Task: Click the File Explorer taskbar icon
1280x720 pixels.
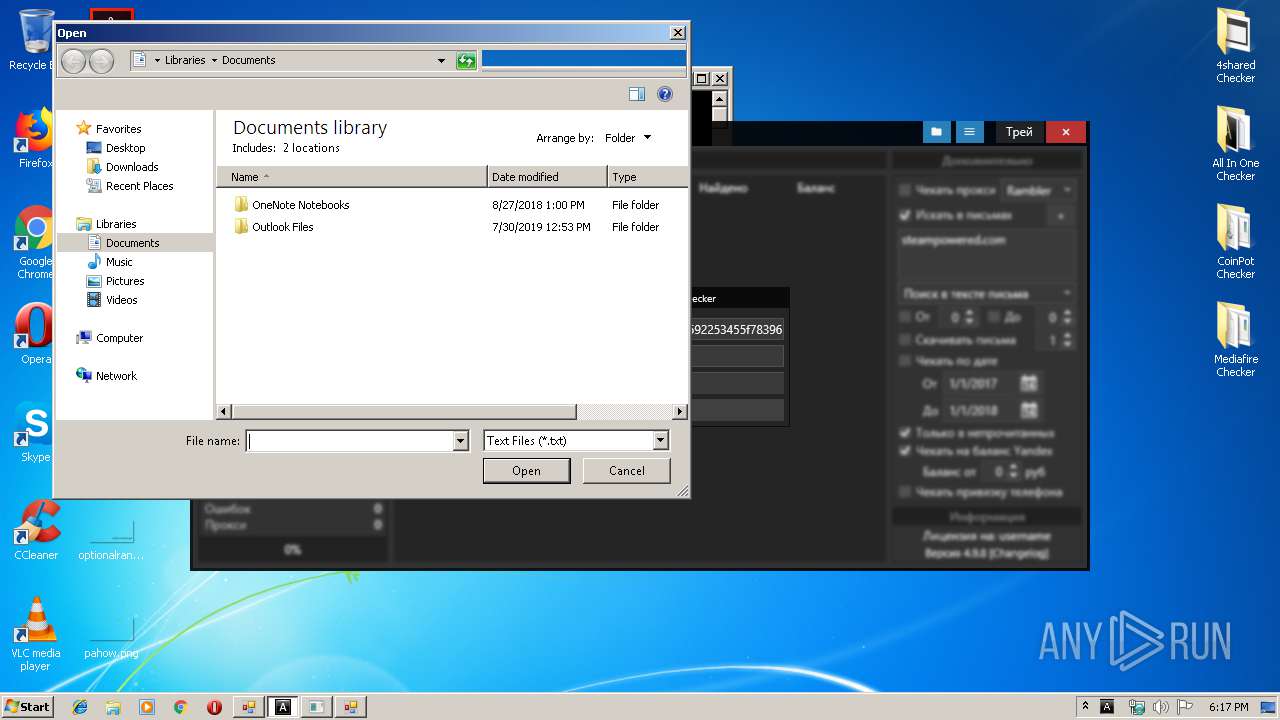Action: pos(113,707)
